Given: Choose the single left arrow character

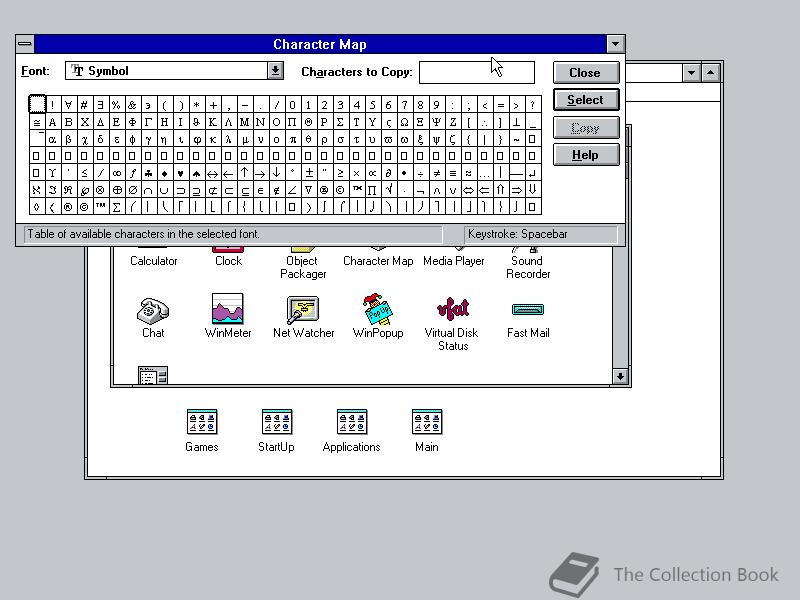Looking at the screenshot, I should (x=229, y=173).
